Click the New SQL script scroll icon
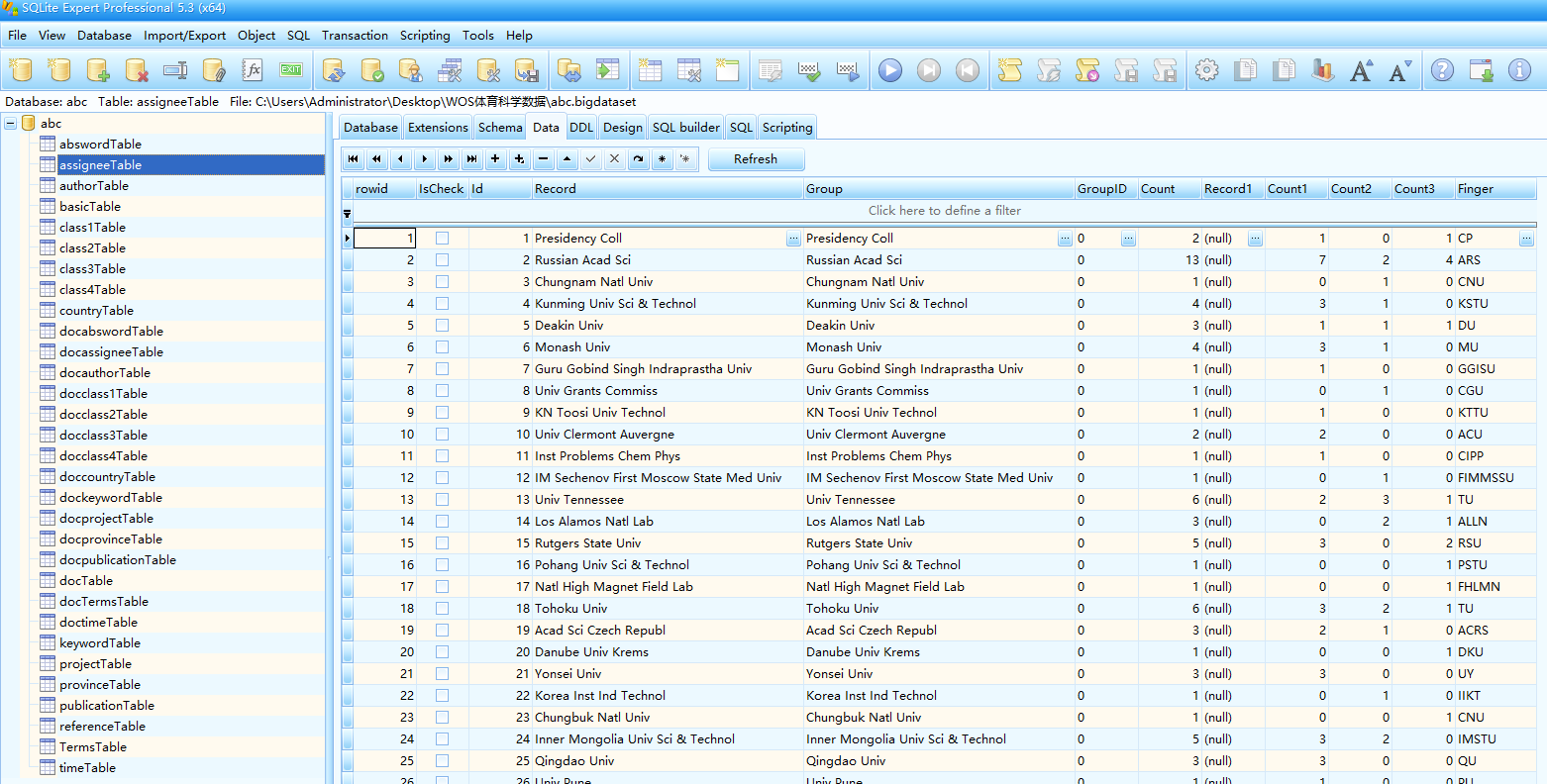Viewport: 1547px width, 784px height. click(x=1009, y=70)
